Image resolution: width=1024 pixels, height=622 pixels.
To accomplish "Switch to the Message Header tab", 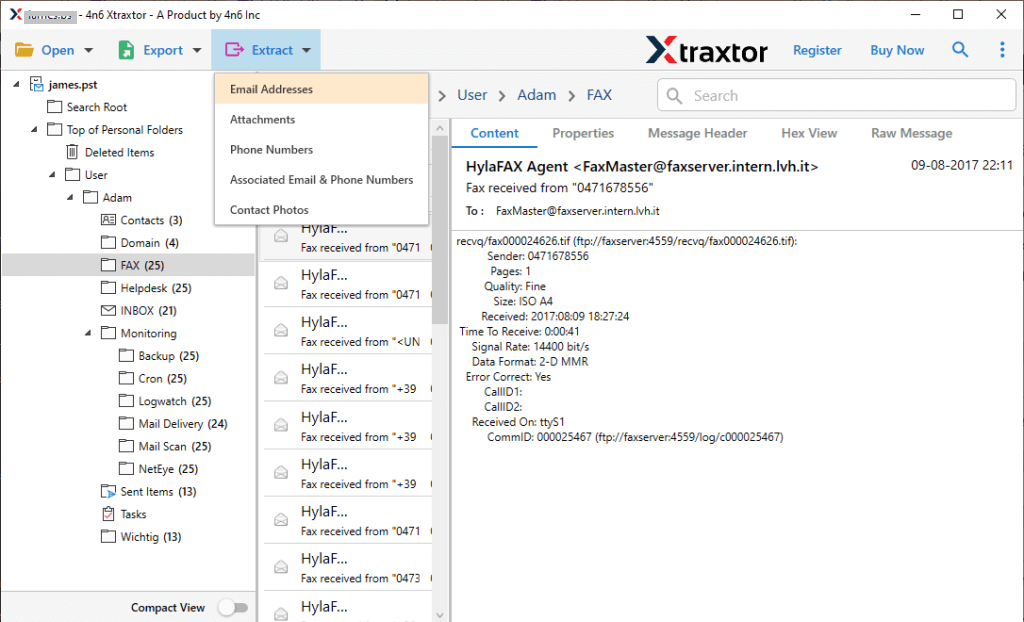I will coord(697,132).
